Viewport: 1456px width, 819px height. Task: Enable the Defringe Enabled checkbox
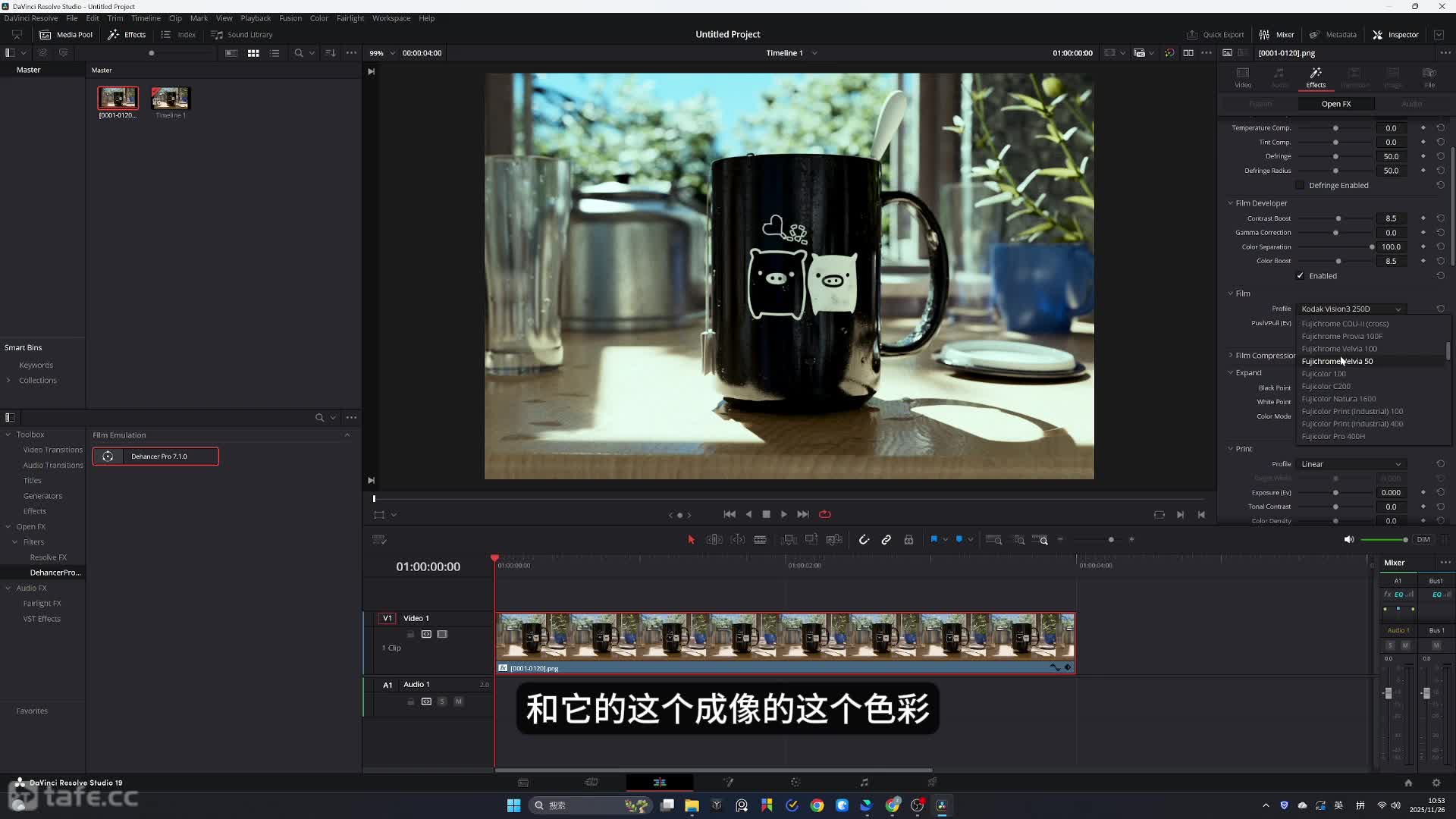(1300, 186)
